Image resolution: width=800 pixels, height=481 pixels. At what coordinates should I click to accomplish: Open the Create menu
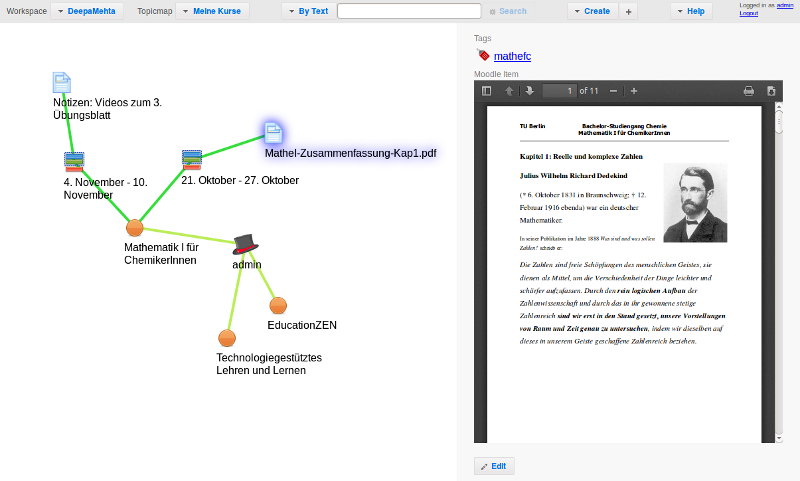pos(592,11)
